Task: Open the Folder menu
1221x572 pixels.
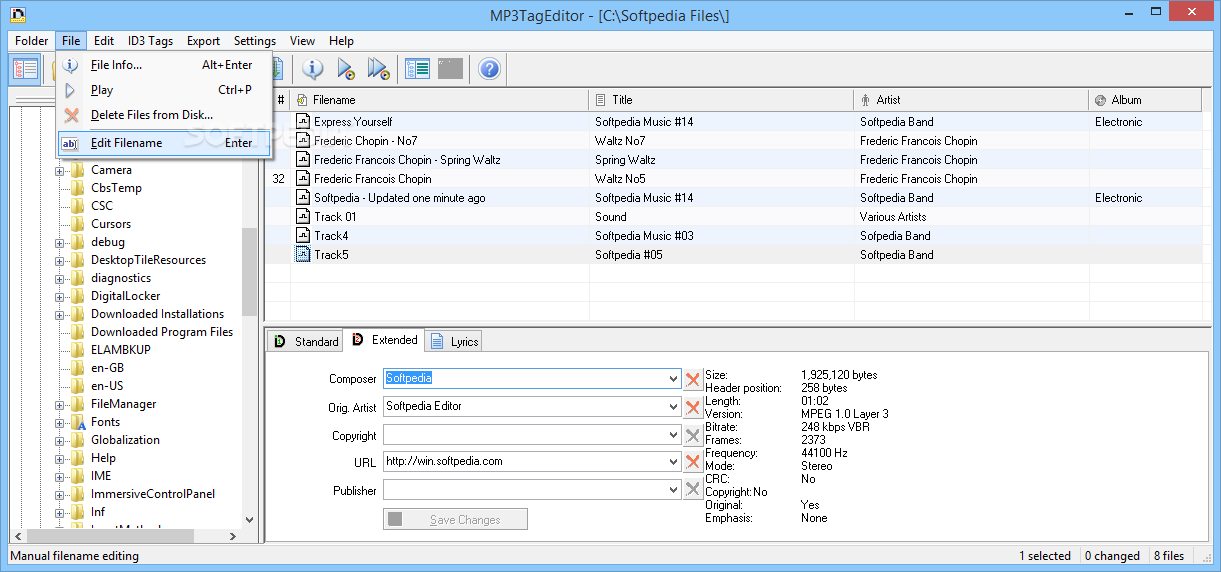Action: coord(32,41)
